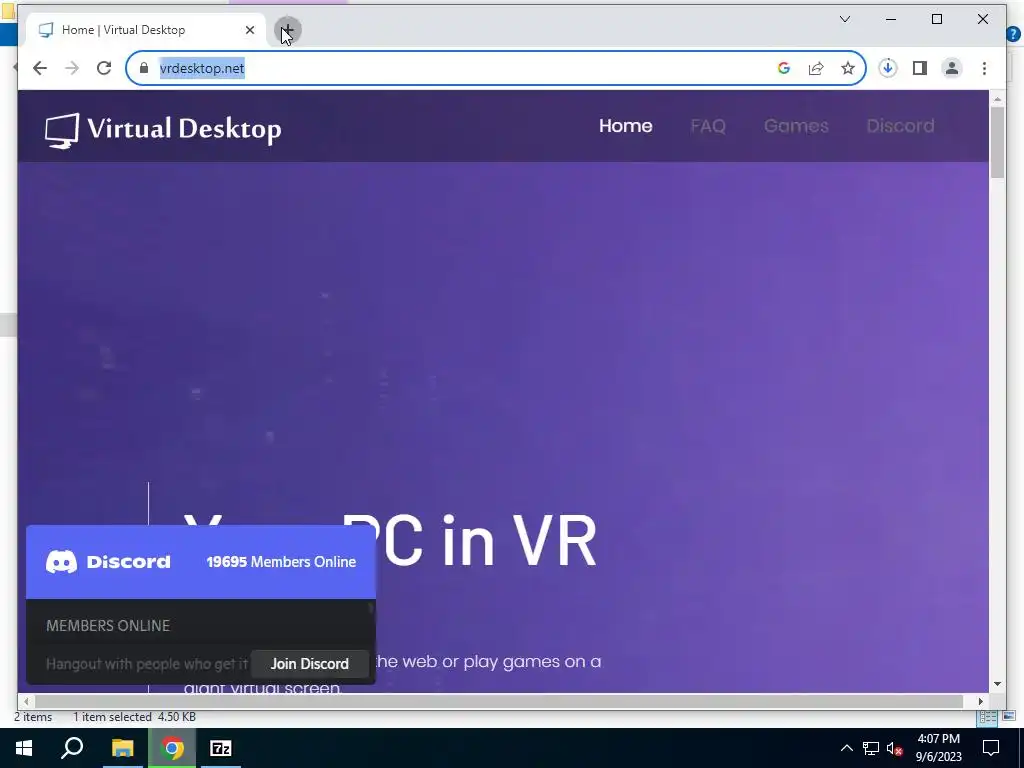Switch Explorer window to details view

click(986, 718)
